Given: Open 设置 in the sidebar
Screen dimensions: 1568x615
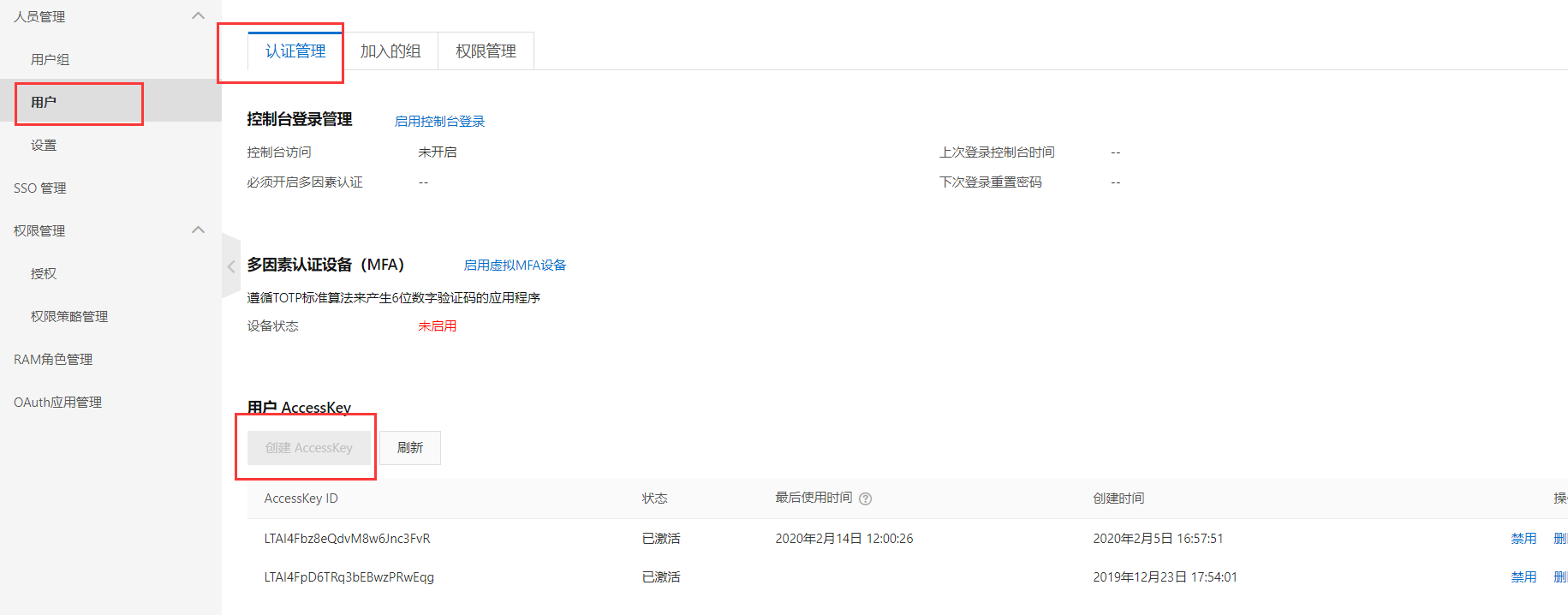Looking at the screenshot, I should pyautogui.click(x=44, y=145).
